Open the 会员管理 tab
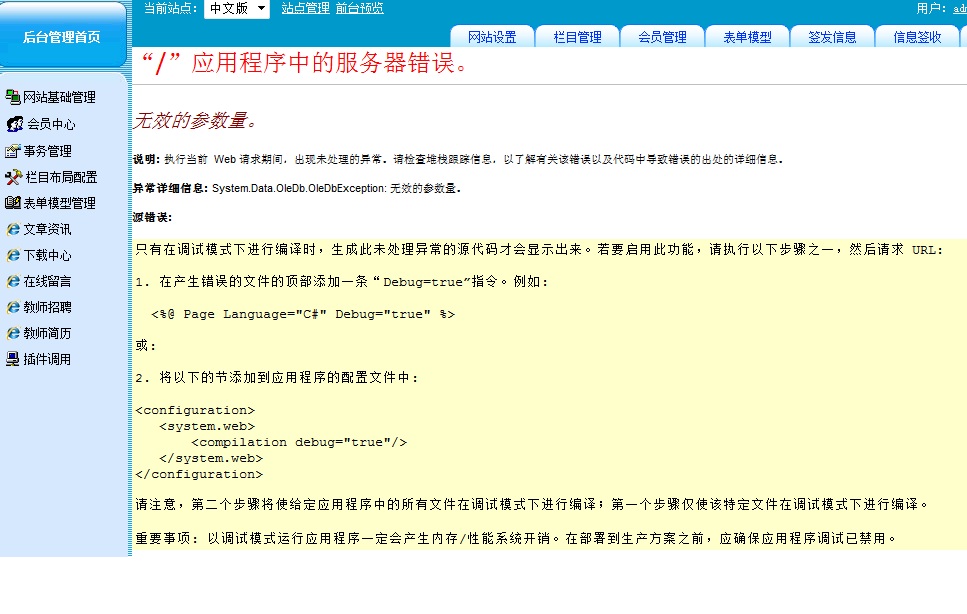 [662, 37]
